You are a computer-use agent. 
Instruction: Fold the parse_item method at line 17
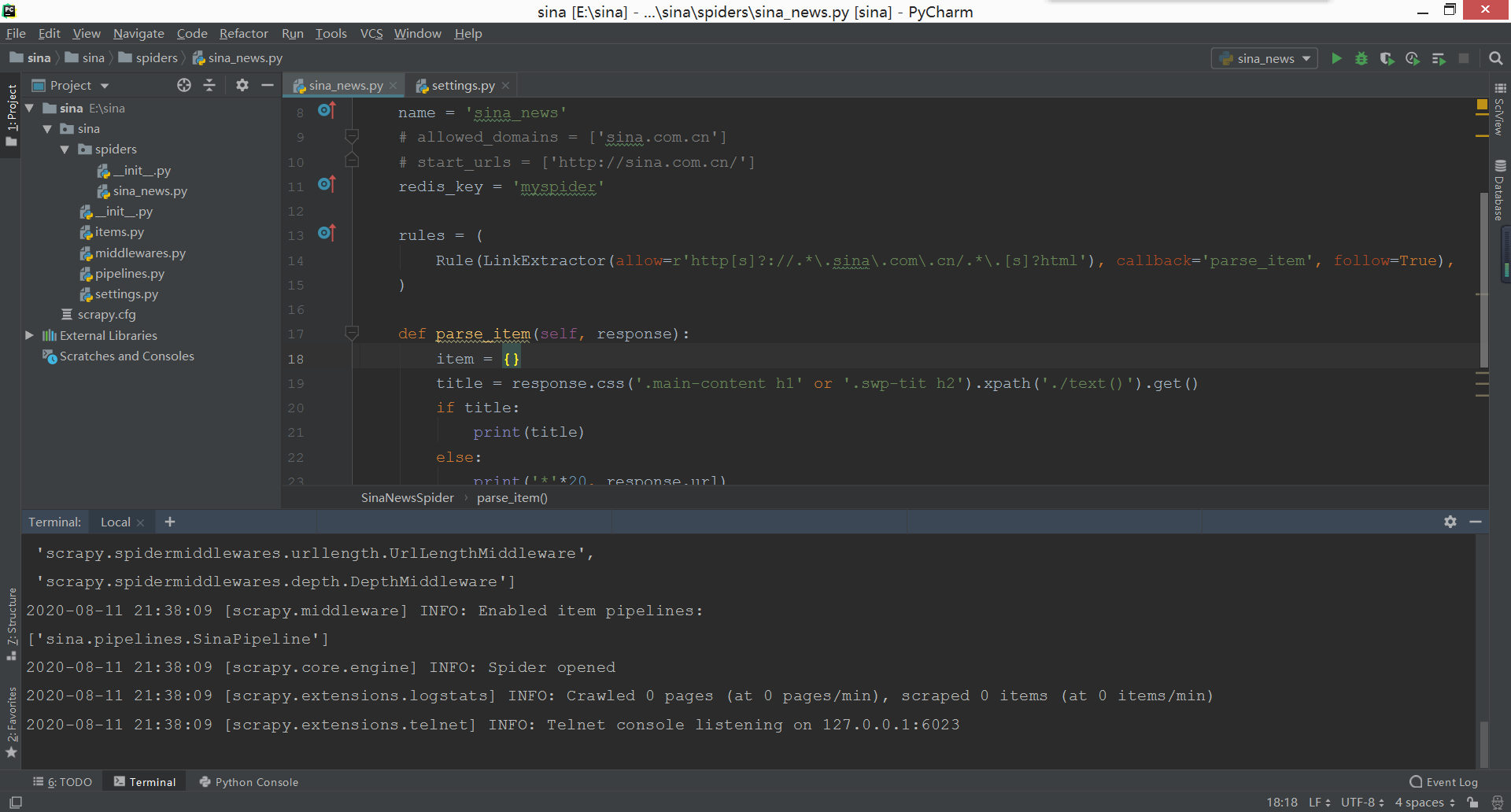pyautogui.click(x=352, y=334)
